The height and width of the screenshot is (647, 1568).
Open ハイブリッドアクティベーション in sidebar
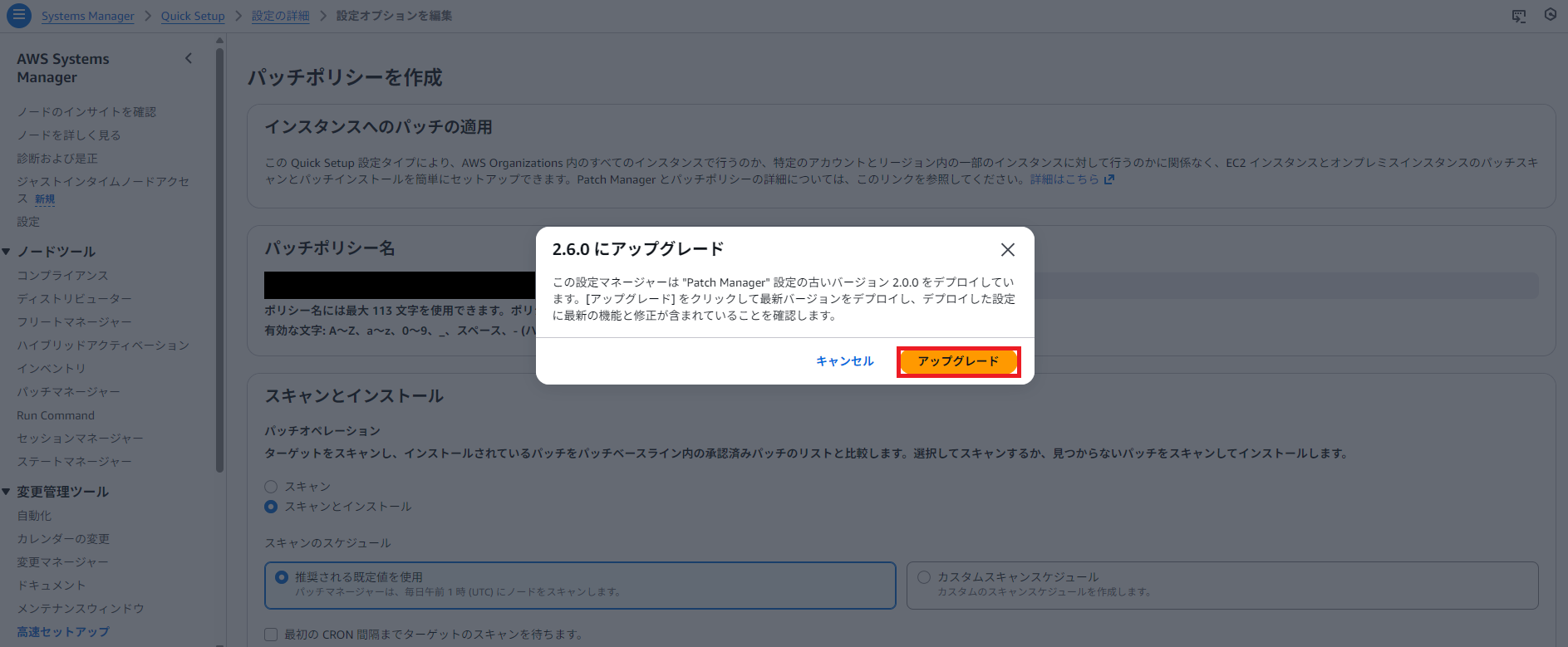click(103, 346)
